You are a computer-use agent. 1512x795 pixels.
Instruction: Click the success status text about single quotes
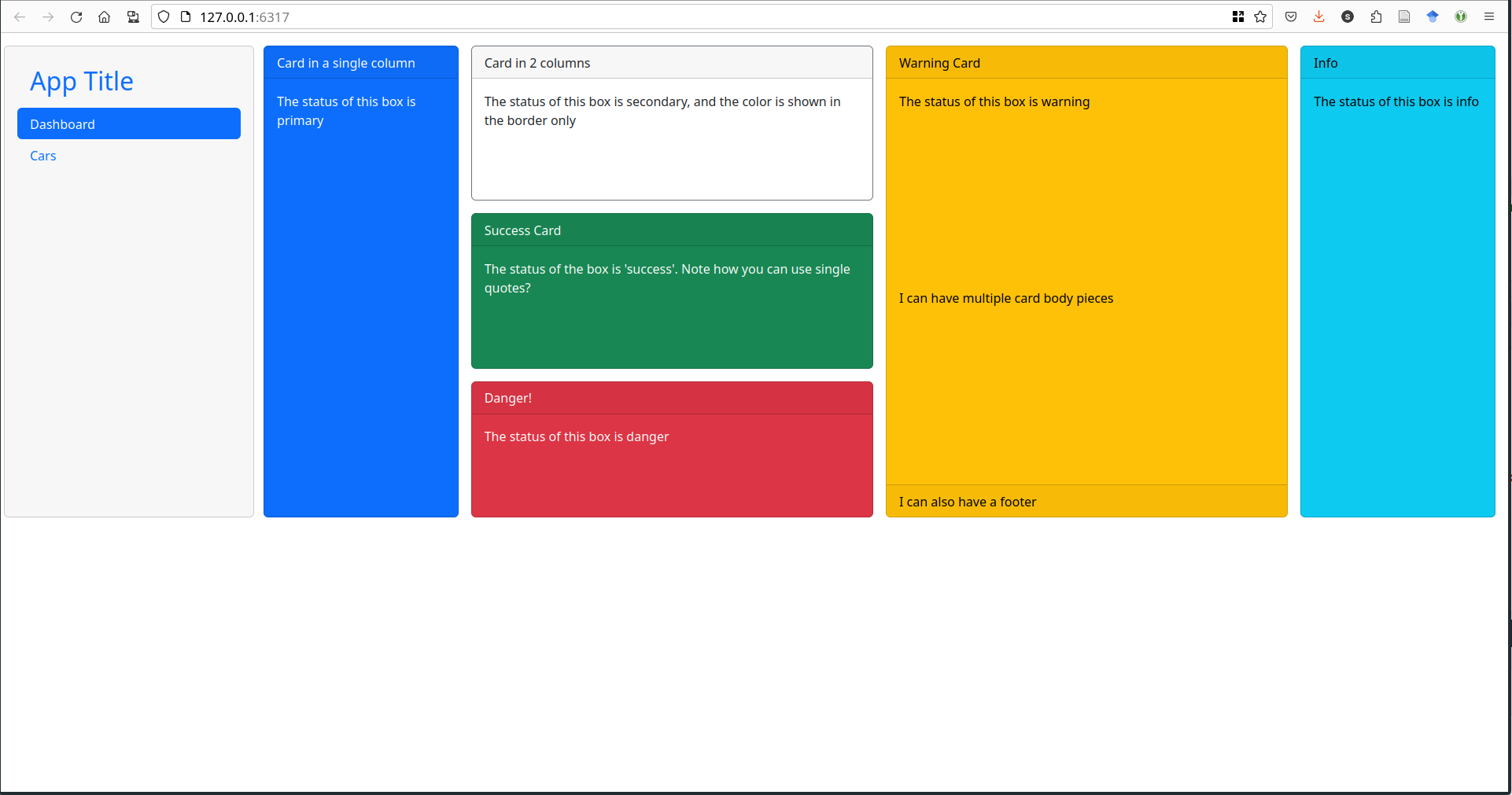[667, 278]
